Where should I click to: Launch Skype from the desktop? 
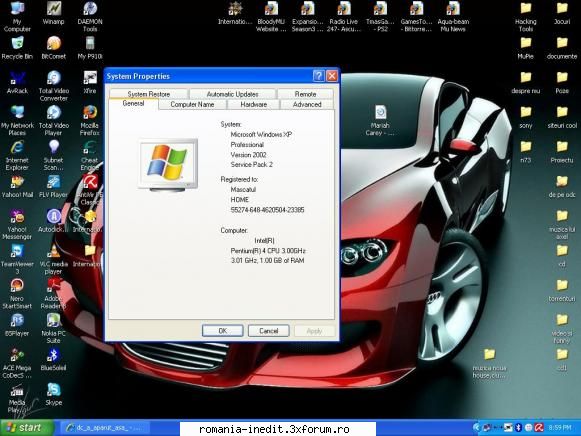point(53,394)
